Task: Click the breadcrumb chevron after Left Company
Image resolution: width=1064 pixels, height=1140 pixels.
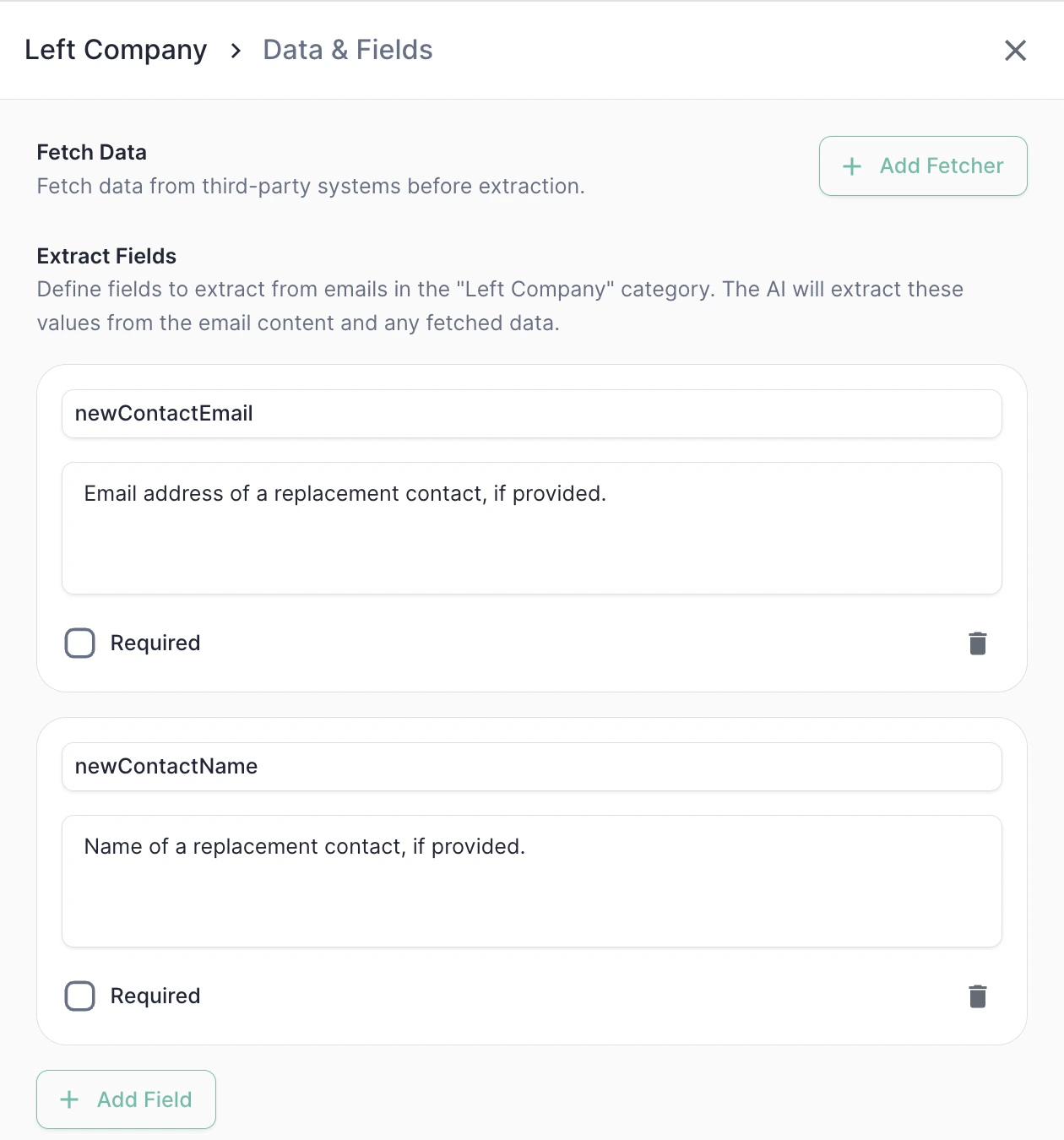Action: 236,51
